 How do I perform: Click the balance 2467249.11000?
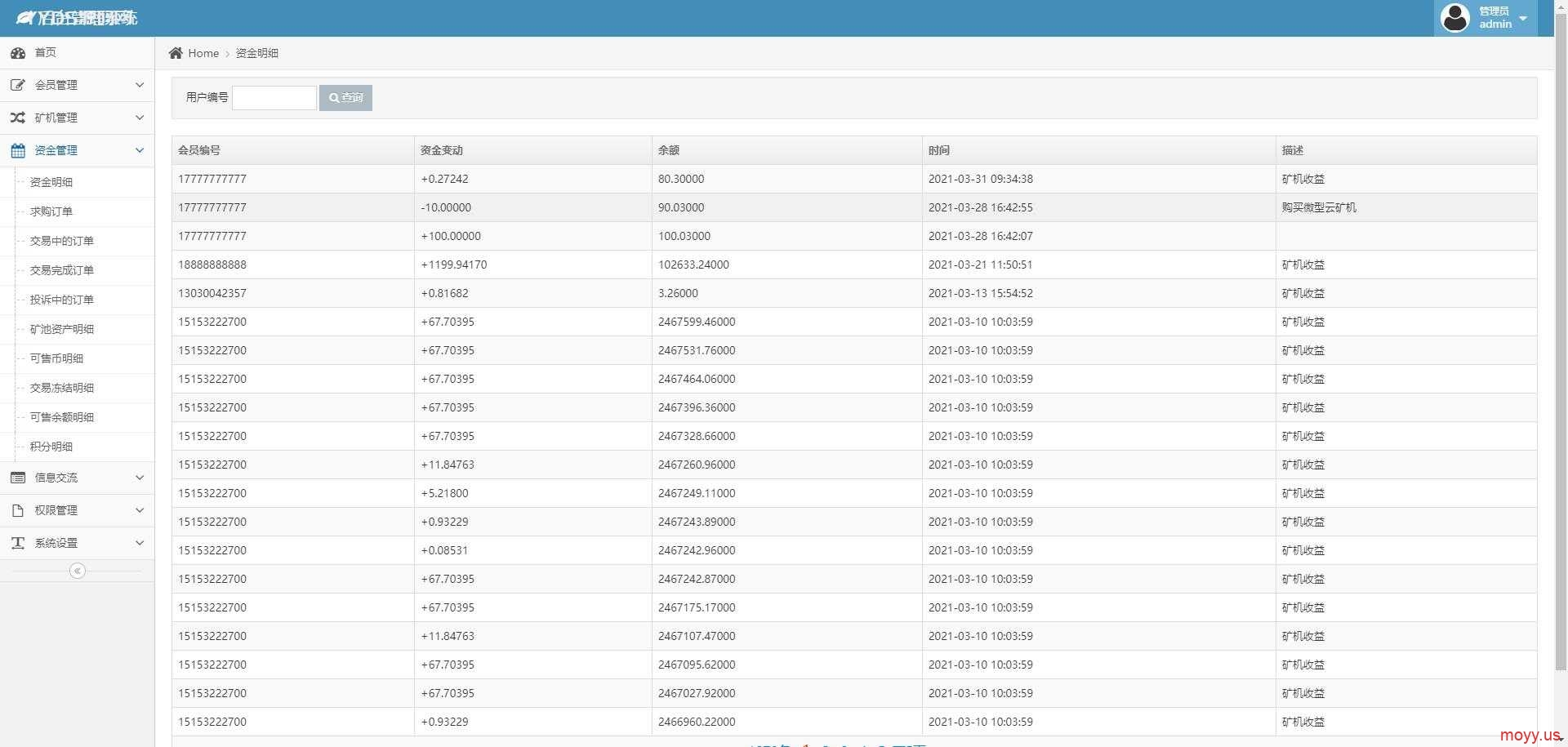[697, 493]
